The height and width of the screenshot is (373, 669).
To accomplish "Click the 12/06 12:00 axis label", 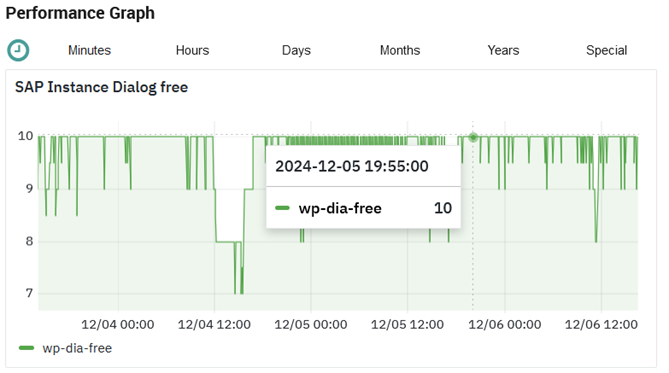I will coord(601,325).
